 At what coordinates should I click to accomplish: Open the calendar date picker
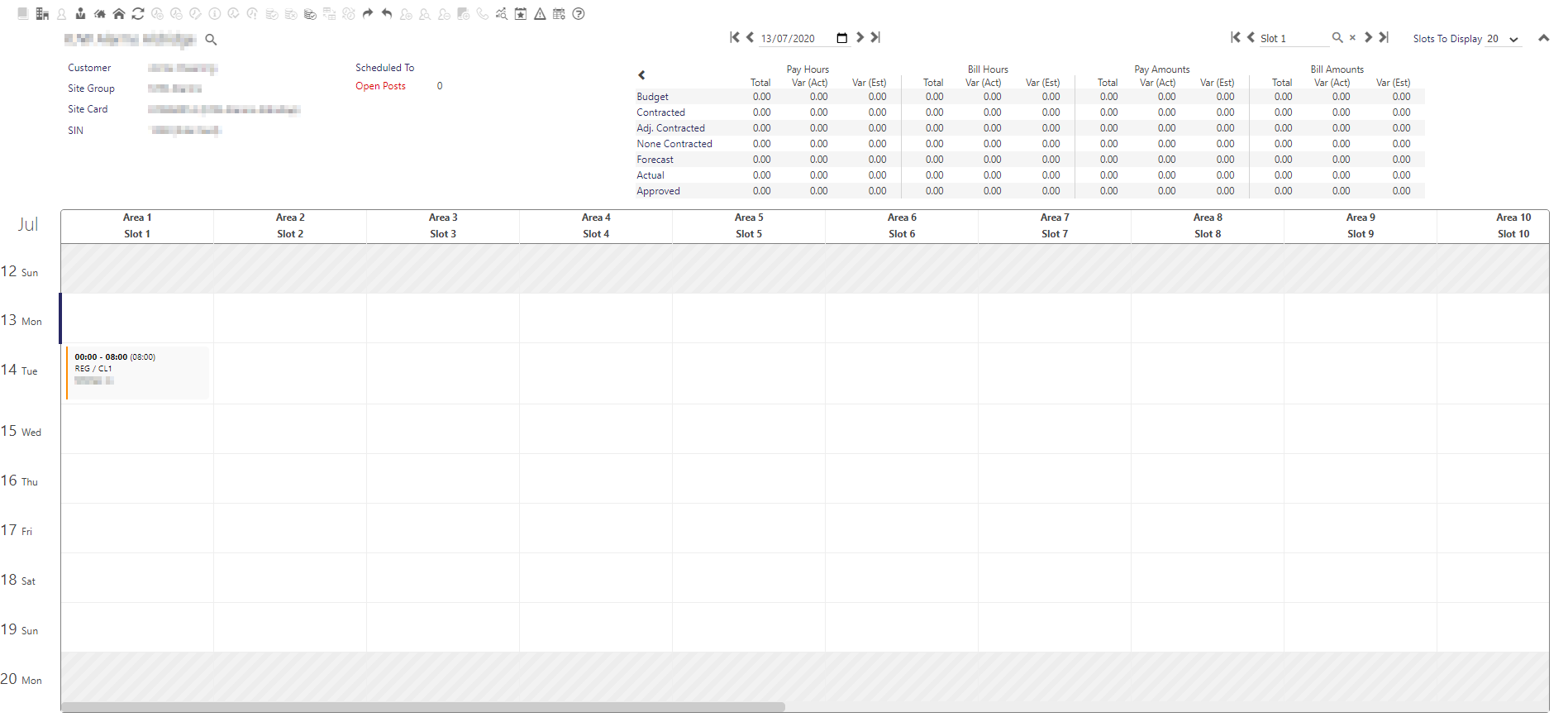coord(841,38)
